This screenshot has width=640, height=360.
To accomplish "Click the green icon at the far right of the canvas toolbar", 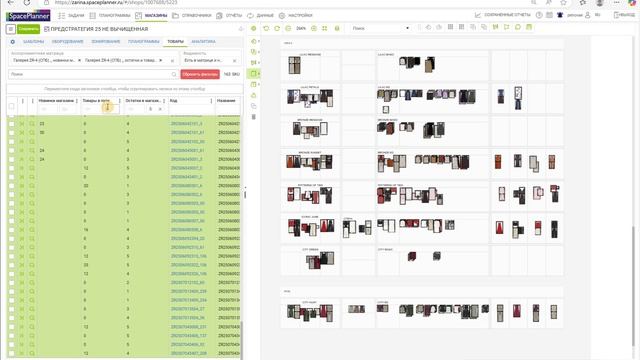I will [529, 27].
